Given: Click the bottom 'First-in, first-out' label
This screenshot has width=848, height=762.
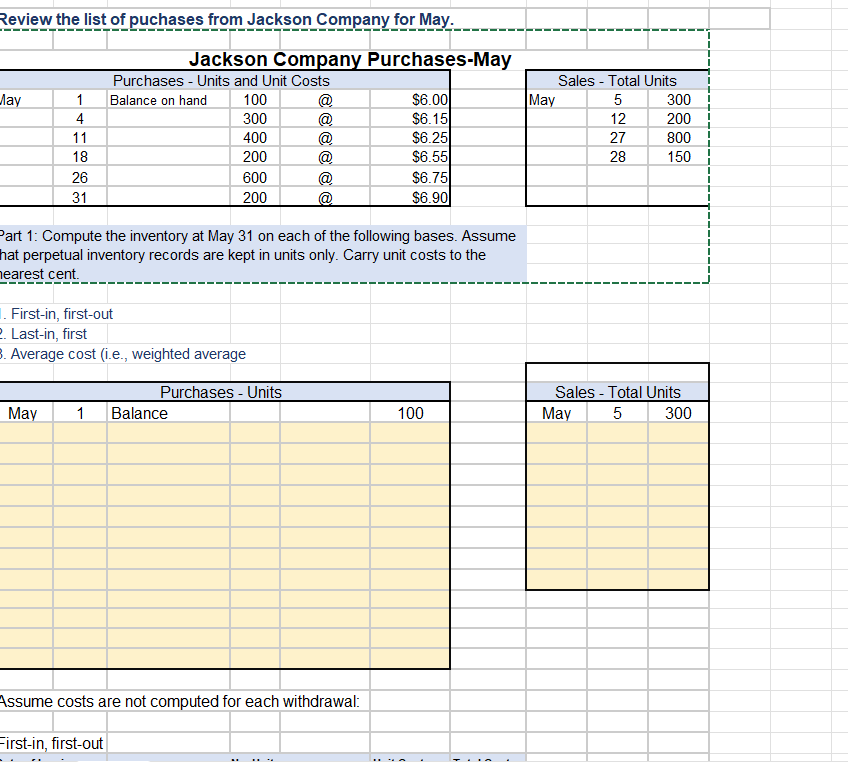Looking at the screenshot, I should [51, 744].
